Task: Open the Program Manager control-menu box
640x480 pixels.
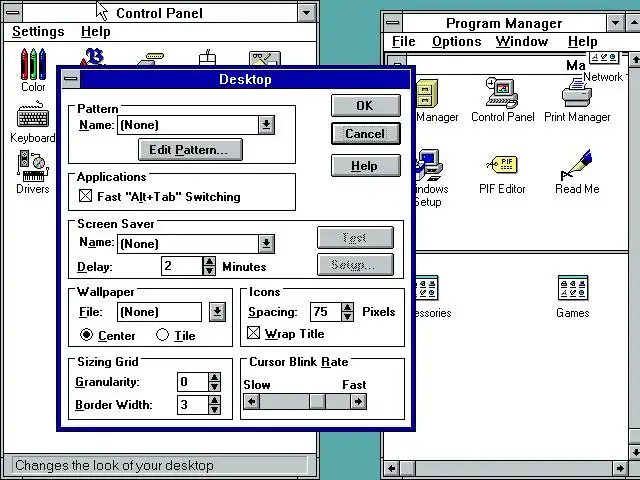Action: pyautogui.click(x=393, y=22)
